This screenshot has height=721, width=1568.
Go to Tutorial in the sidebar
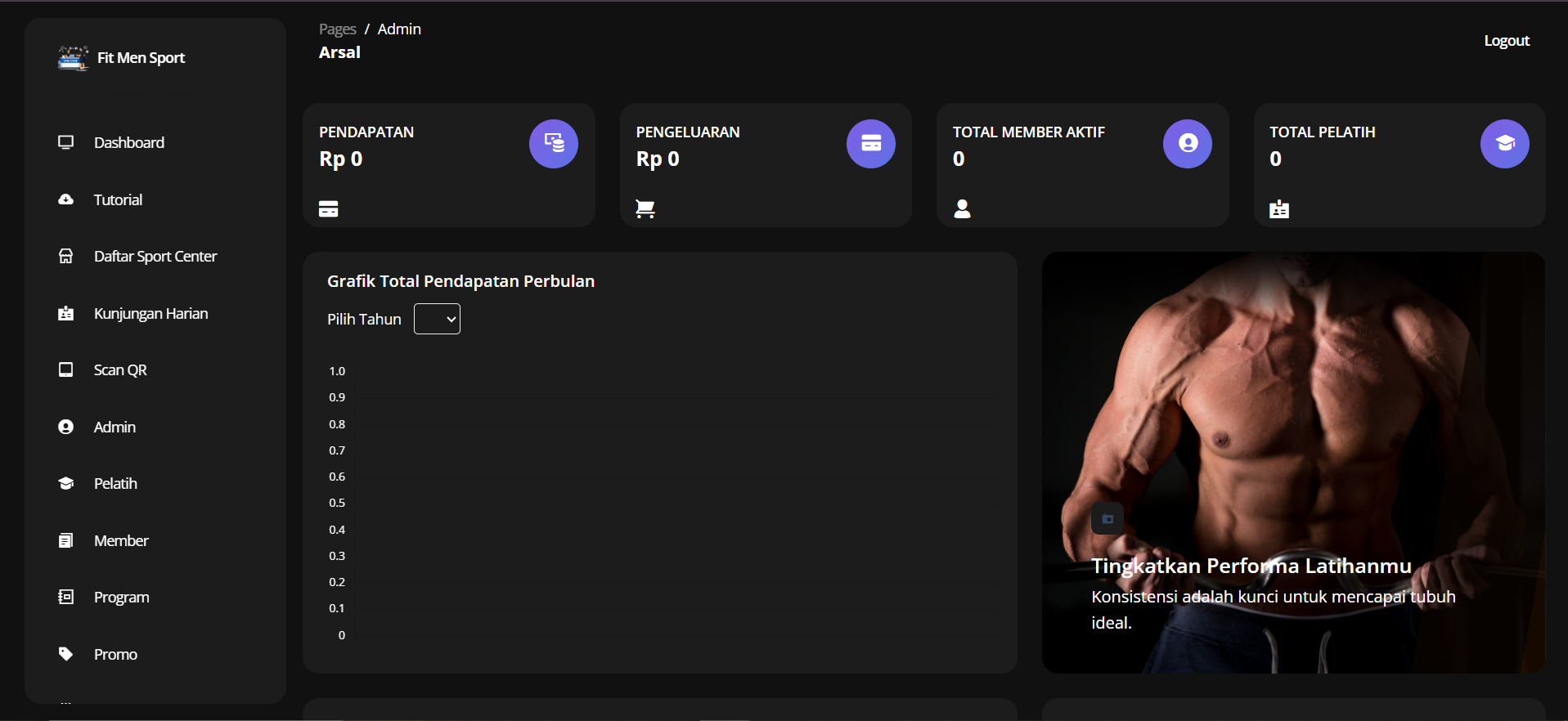click(x=118, y=199)
